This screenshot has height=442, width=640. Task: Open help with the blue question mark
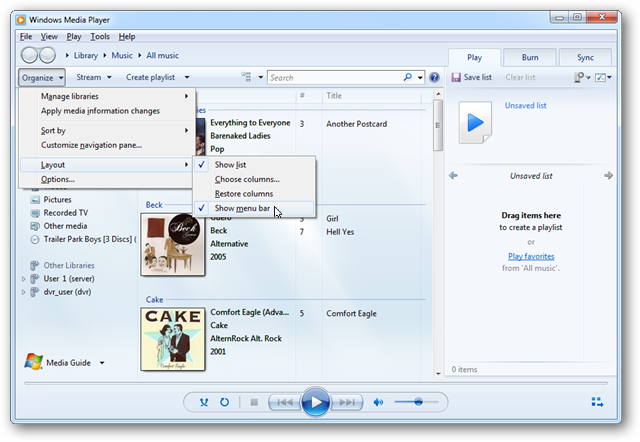[x=434, y=77]
